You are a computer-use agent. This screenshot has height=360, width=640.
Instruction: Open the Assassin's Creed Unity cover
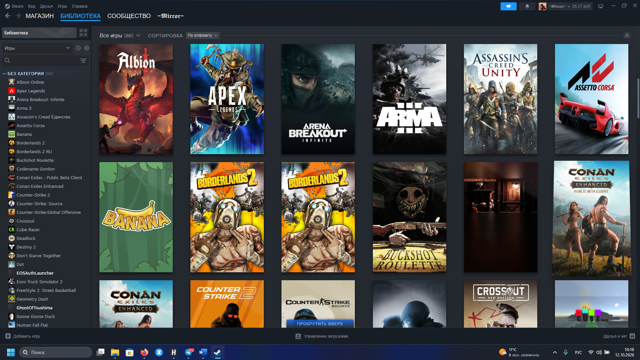[x=500, y=99]
